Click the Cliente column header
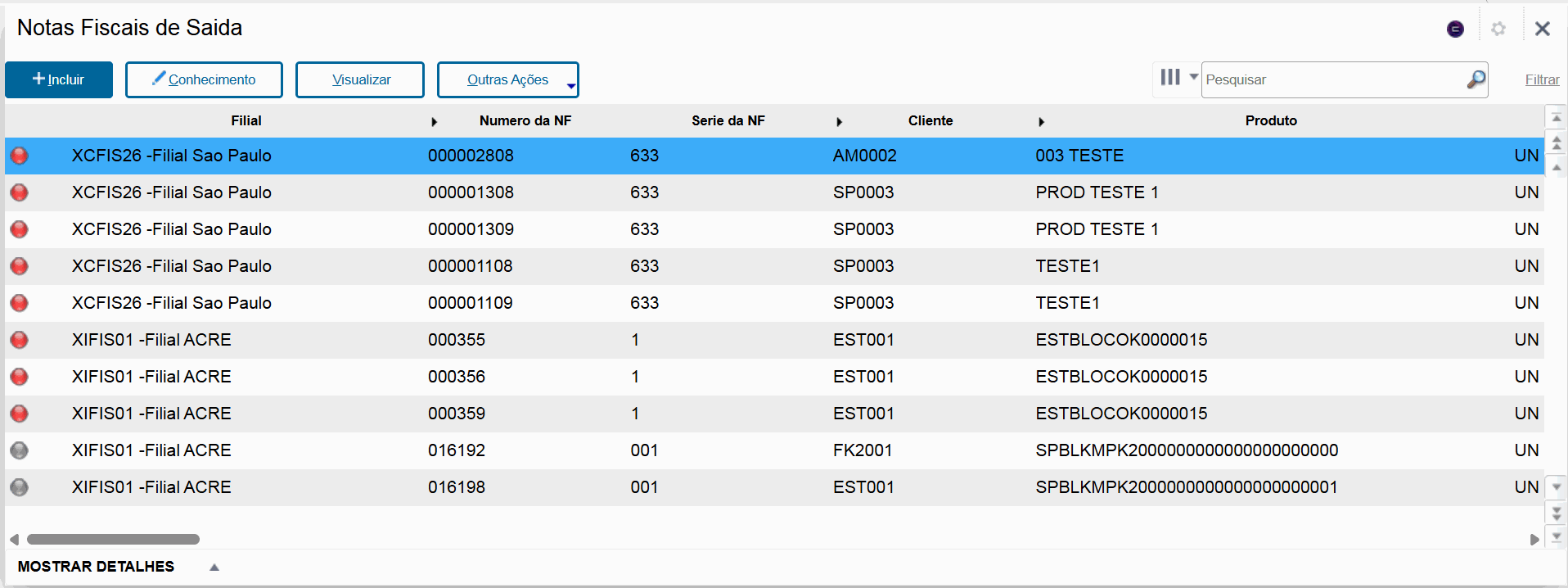This screenshot has width=1568, height=588. (930, 120)
